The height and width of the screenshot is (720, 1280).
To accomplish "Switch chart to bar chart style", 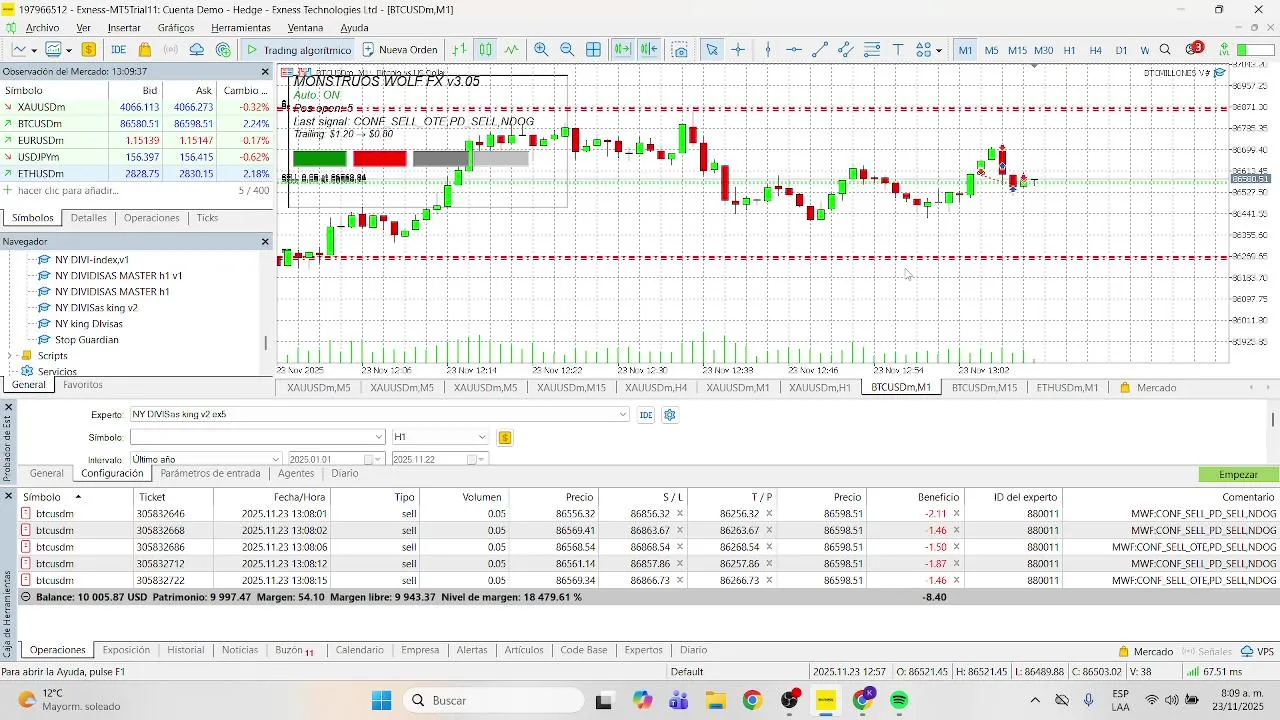I will pos(459,49).
